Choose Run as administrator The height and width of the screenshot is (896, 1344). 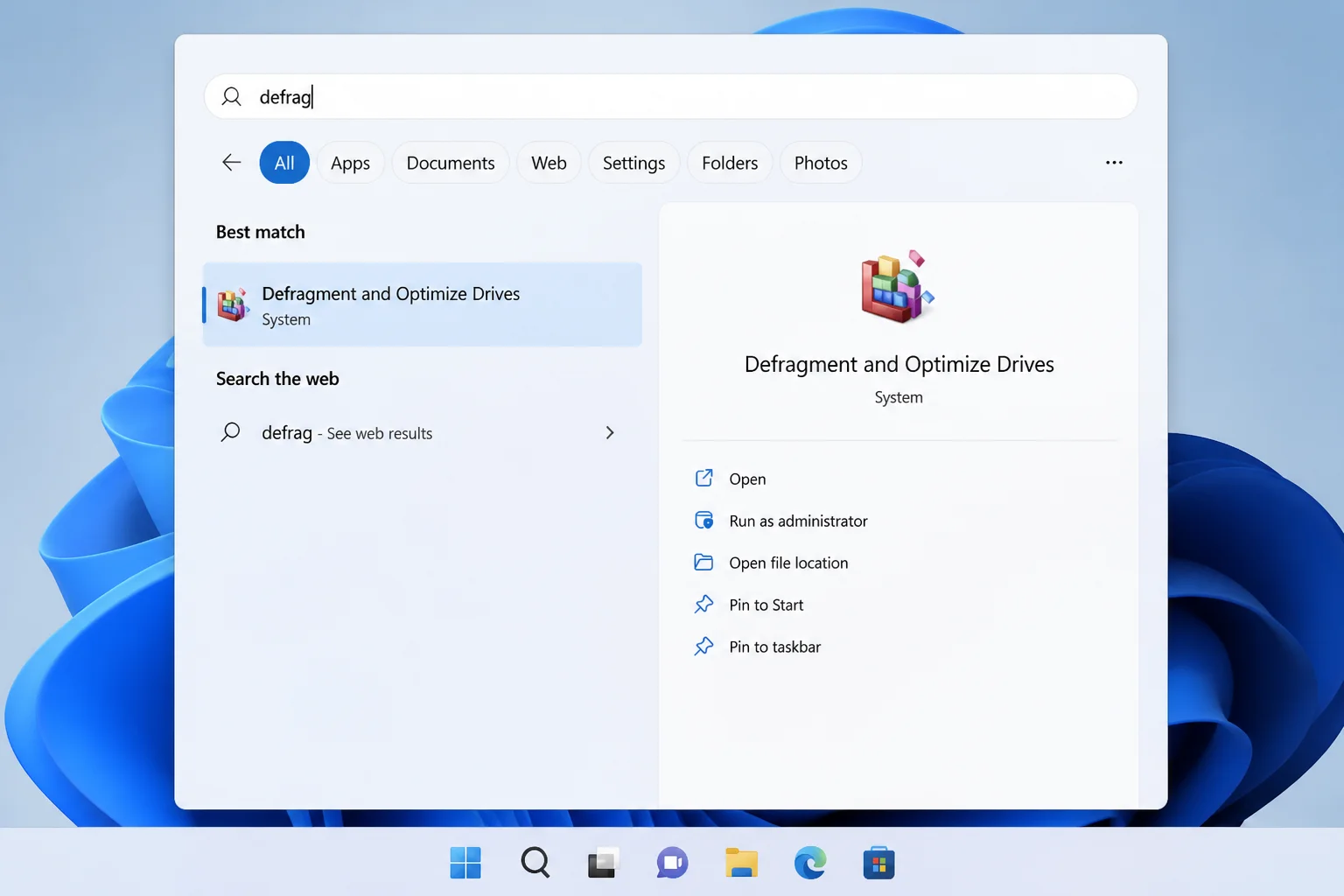point(798,521)
